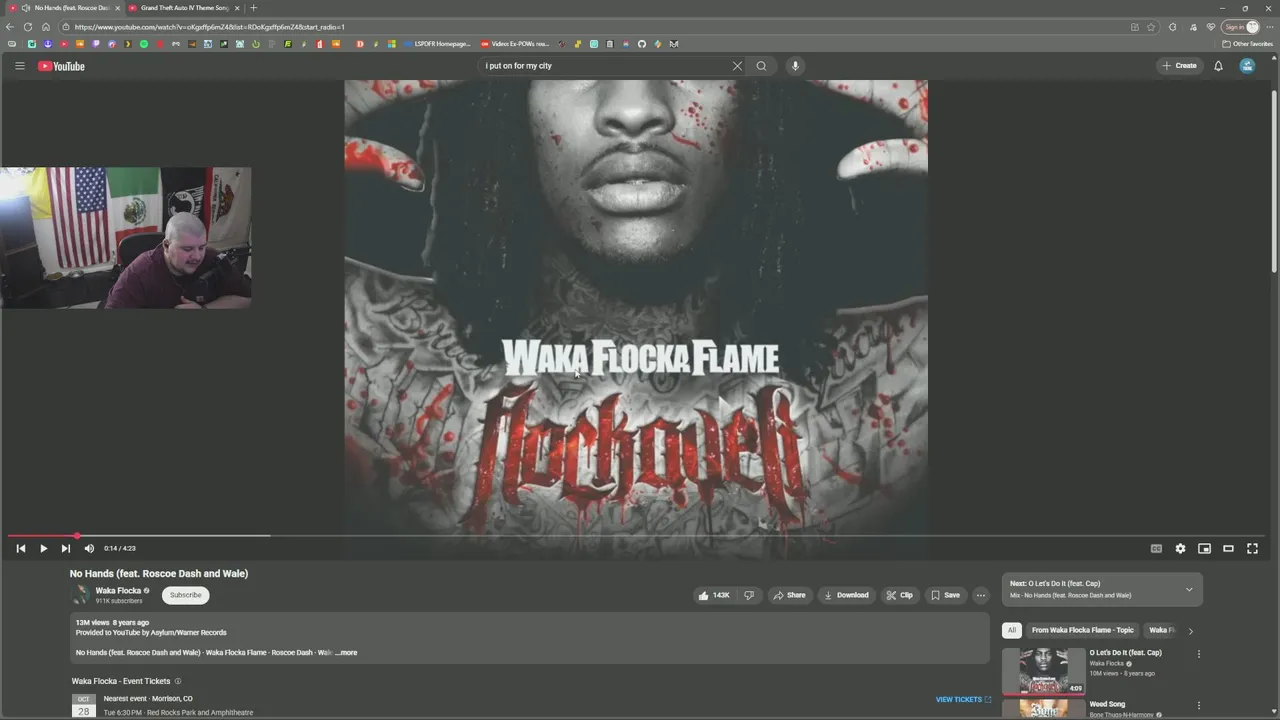The width and height of the screenshot is (1280, 720).
Task: Clear the search box with X
Action: [737, 66]
